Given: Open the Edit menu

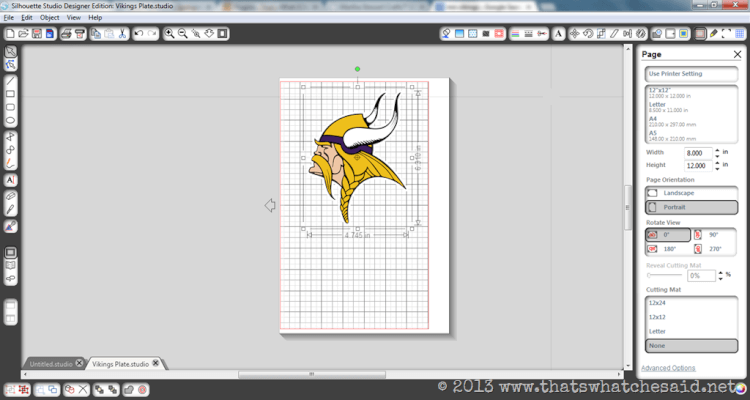Looking at the screenshot, I should [27, 18].
